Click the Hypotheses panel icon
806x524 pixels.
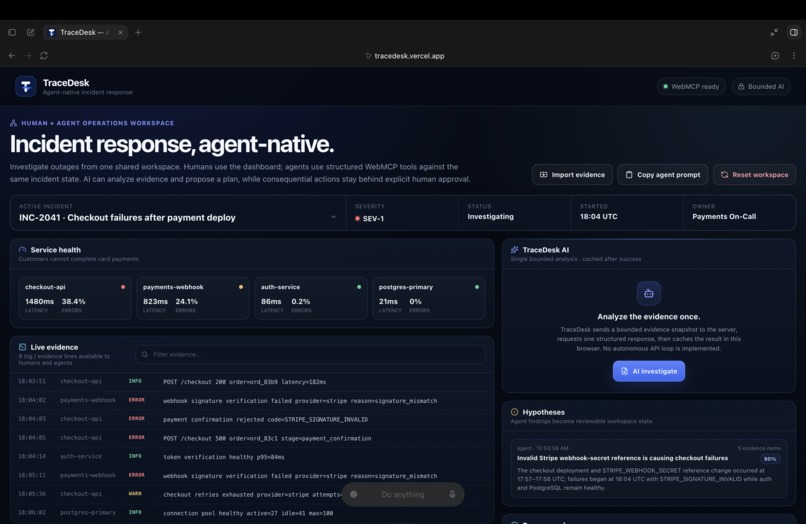point(515,412)
